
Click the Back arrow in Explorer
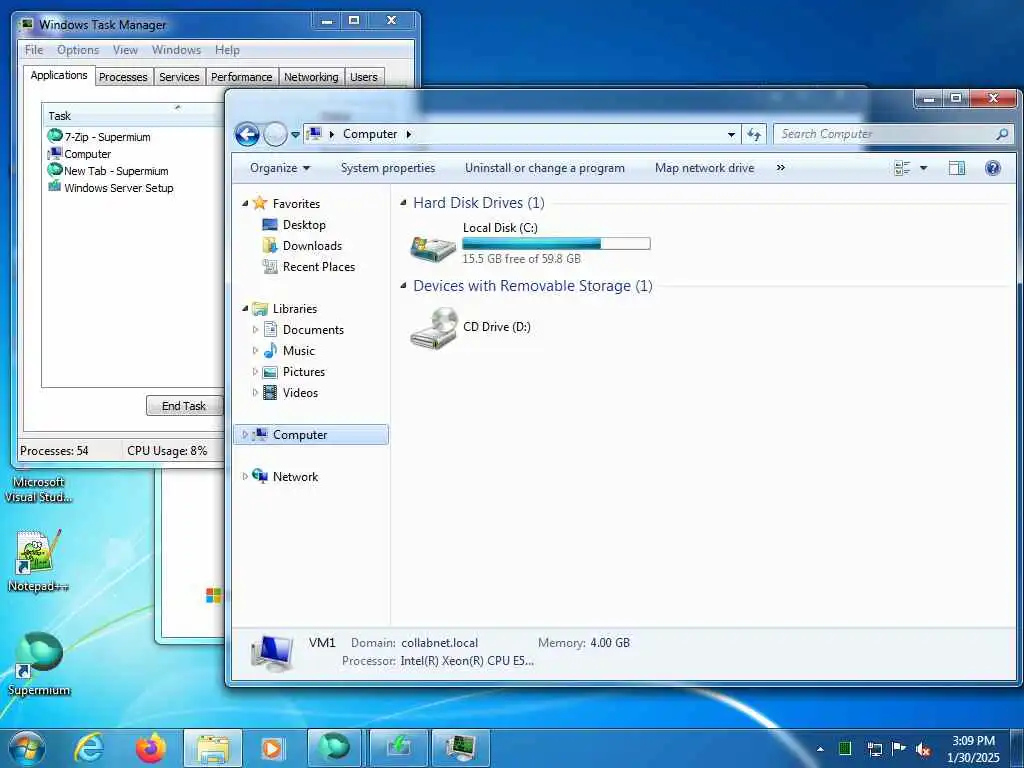(x=247, y=135)
